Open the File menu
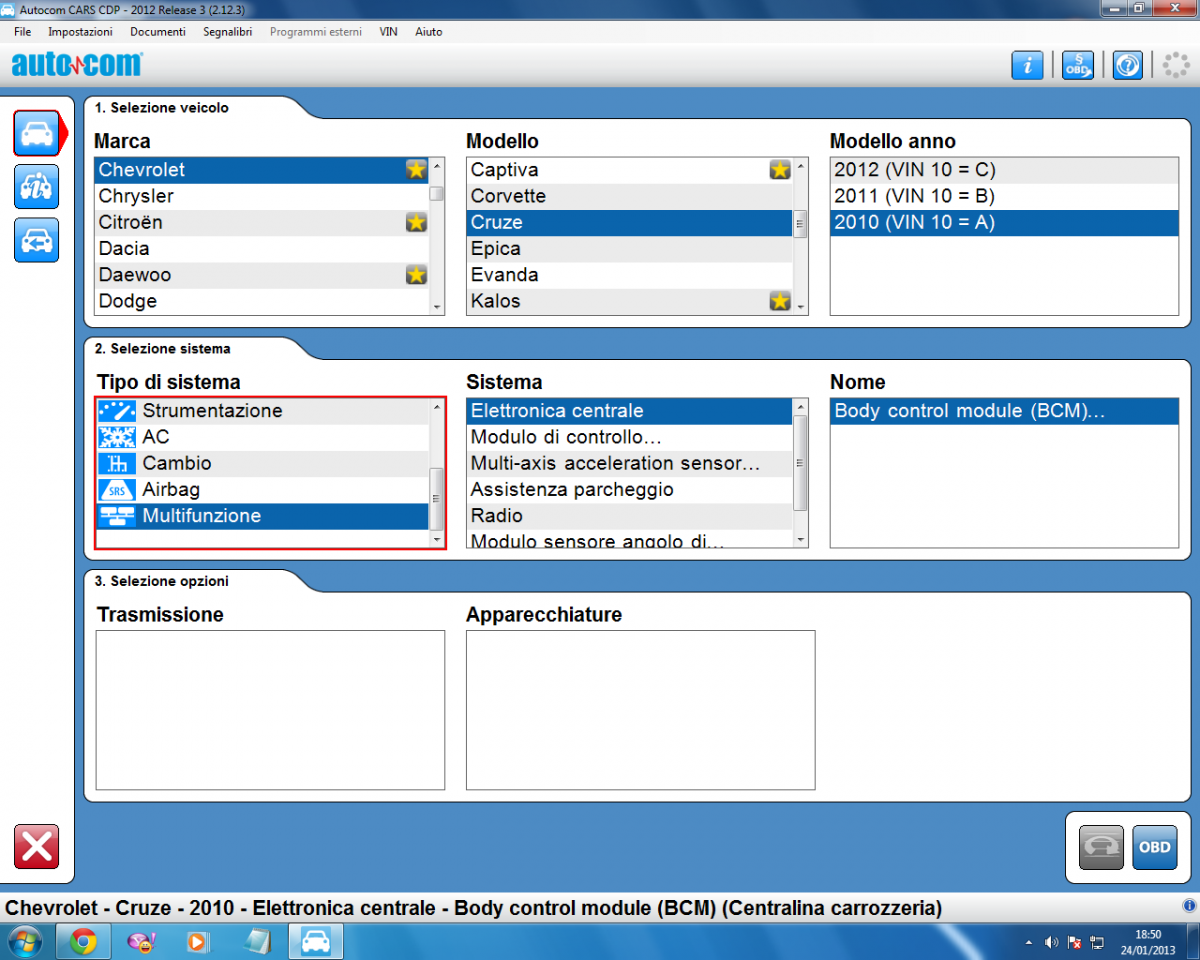1200x960 pixels. [23, 32]
